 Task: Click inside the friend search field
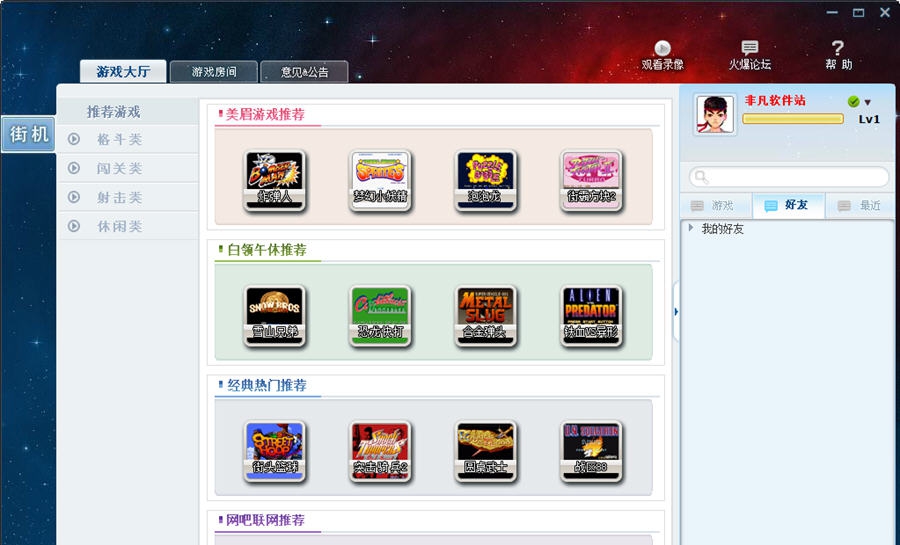pyautogui.click(x=789, y=177)
